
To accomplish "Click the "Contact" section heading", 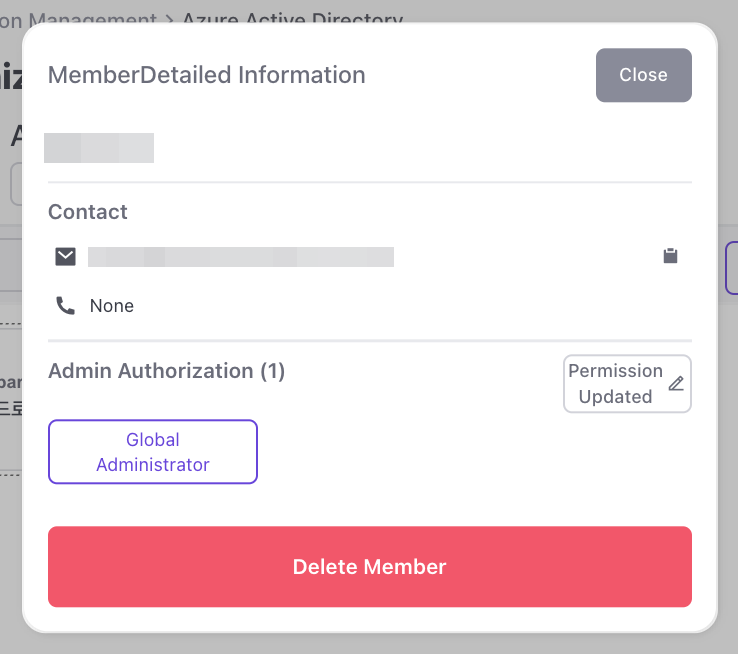I will point(88,212).
